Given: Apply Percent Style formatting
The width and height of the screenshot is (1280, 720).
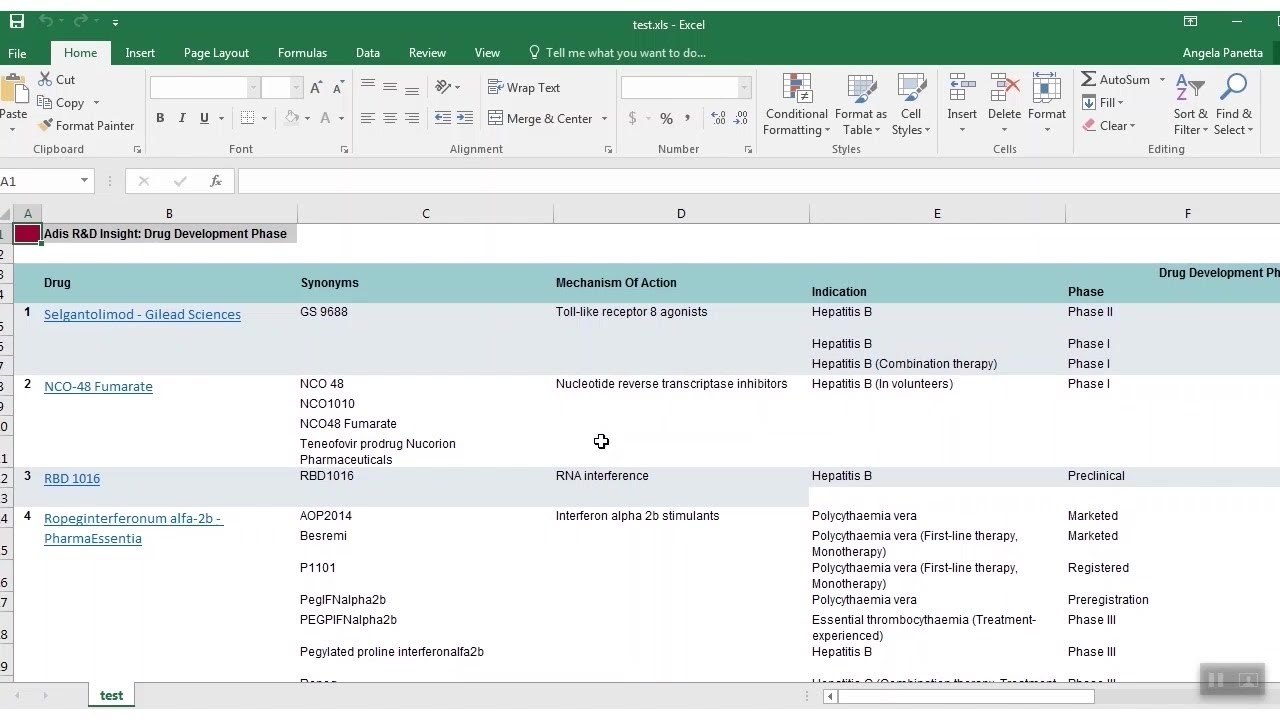Looking at the screenshot, I should 666,118.
